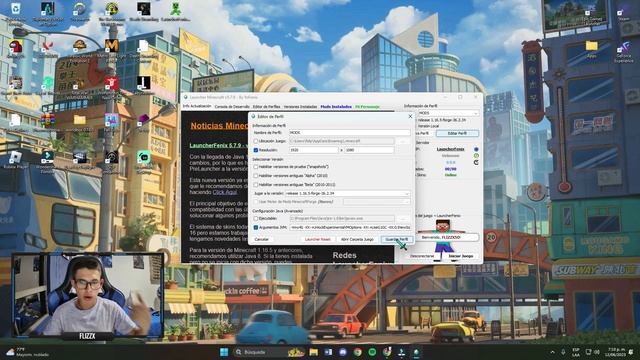
Task: Click the Cancelar button
Action: [x=262, y=239]
